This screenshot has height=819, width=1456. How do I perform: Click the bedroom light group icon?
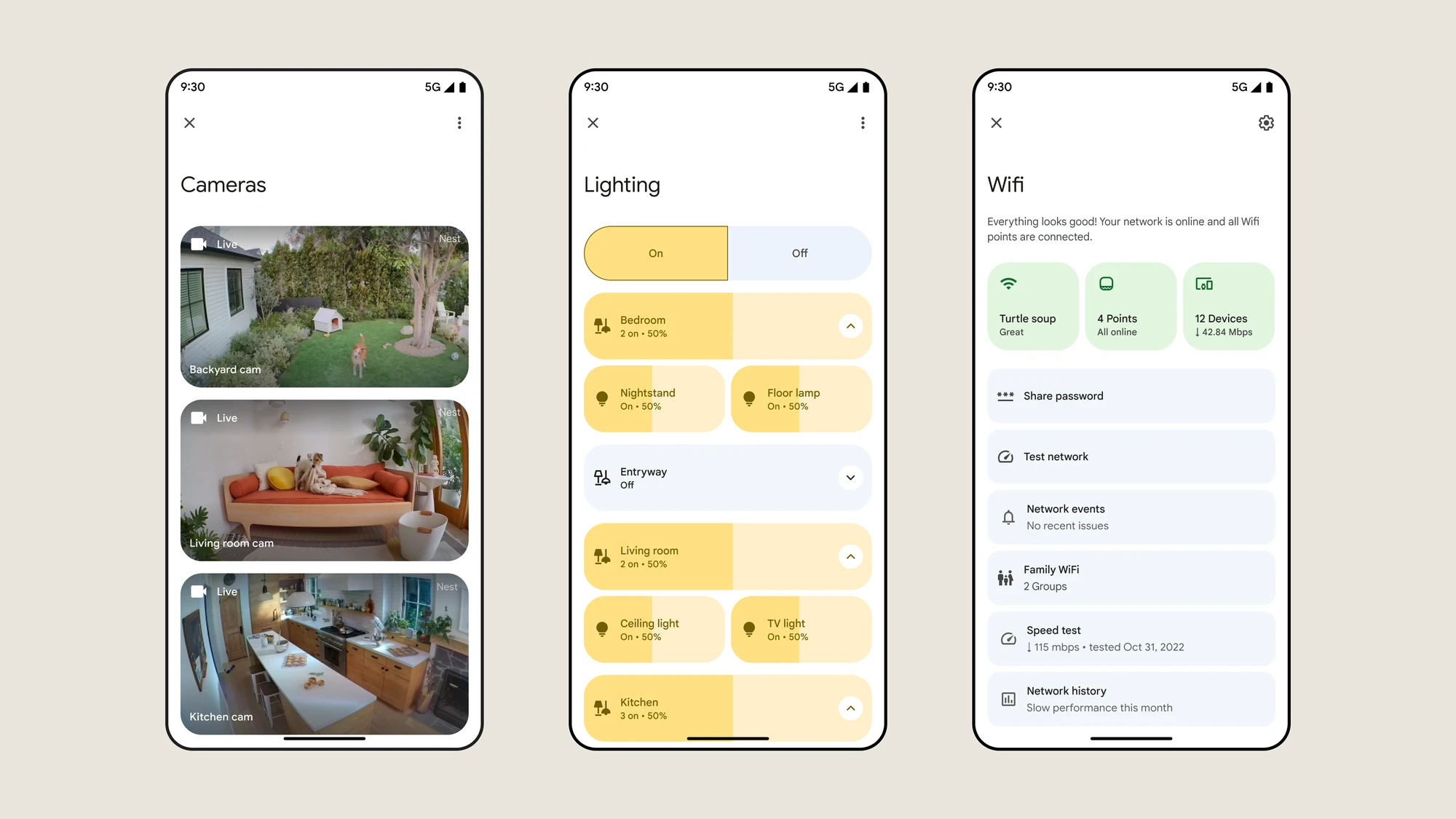pos(601,325)
